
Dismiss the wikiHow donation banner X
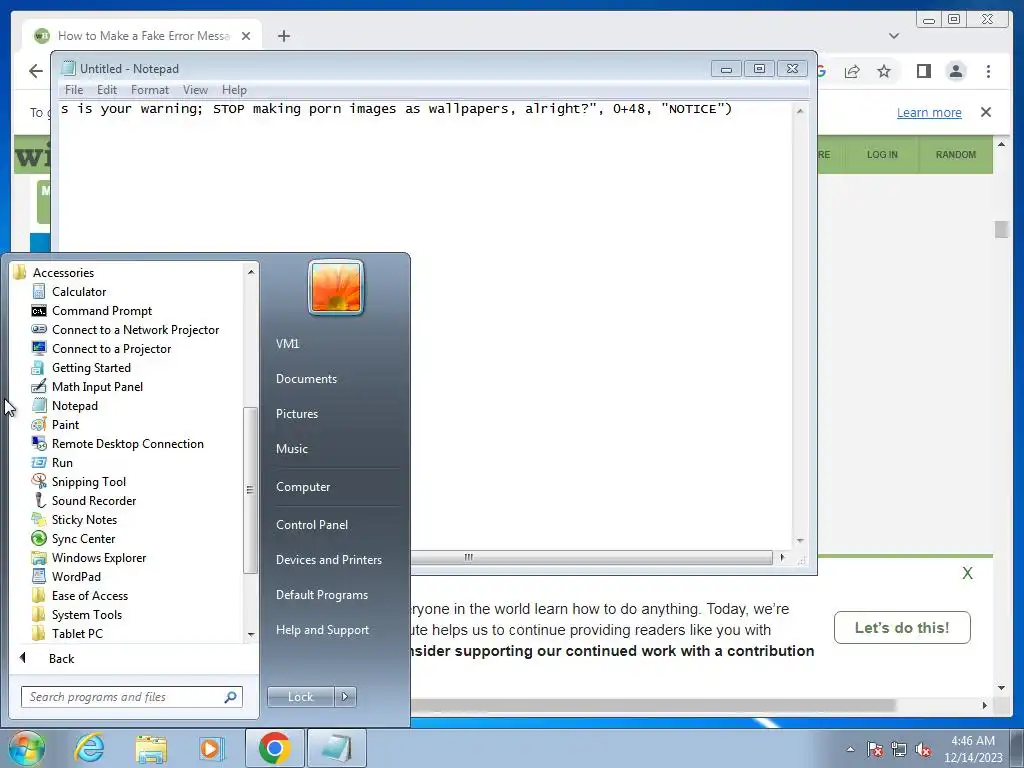[x=968, y=573]
